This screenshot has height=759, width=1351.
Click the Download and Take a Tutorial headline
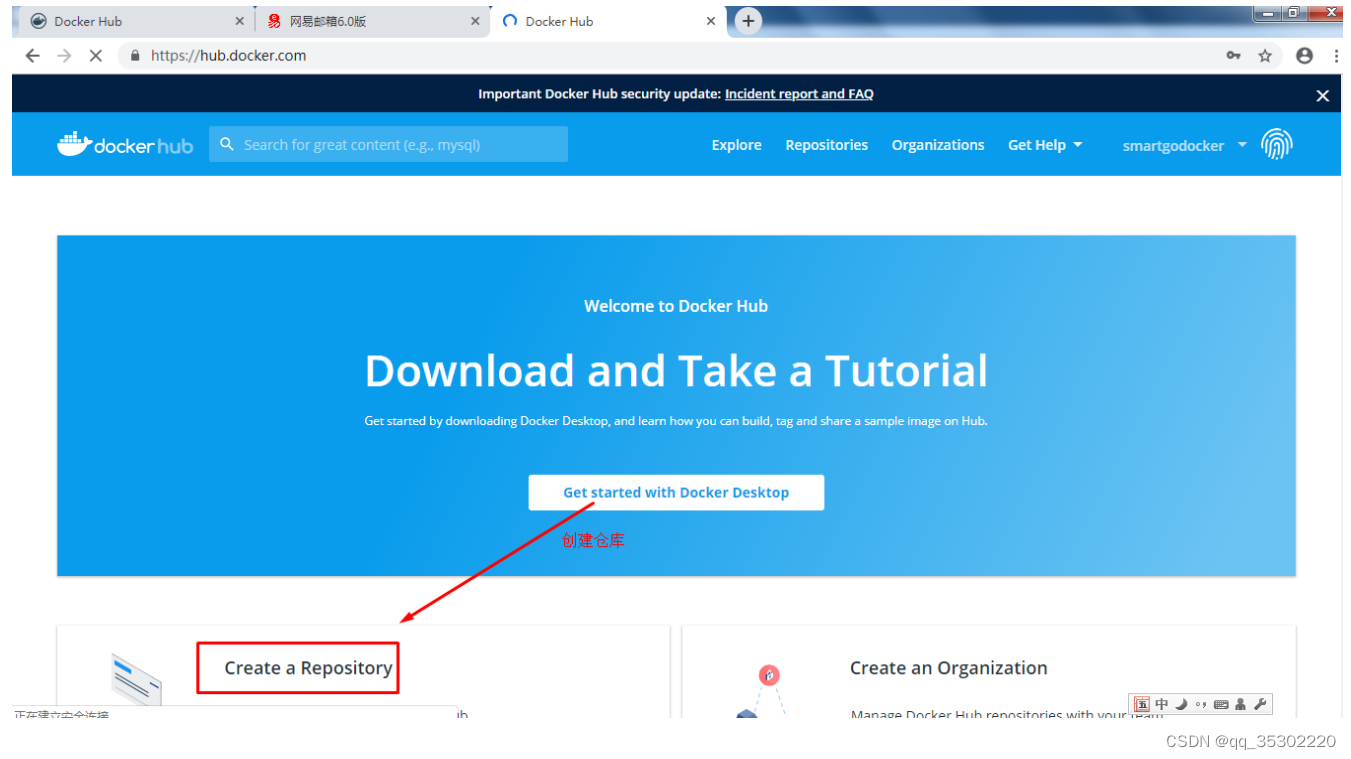[676, 371]
